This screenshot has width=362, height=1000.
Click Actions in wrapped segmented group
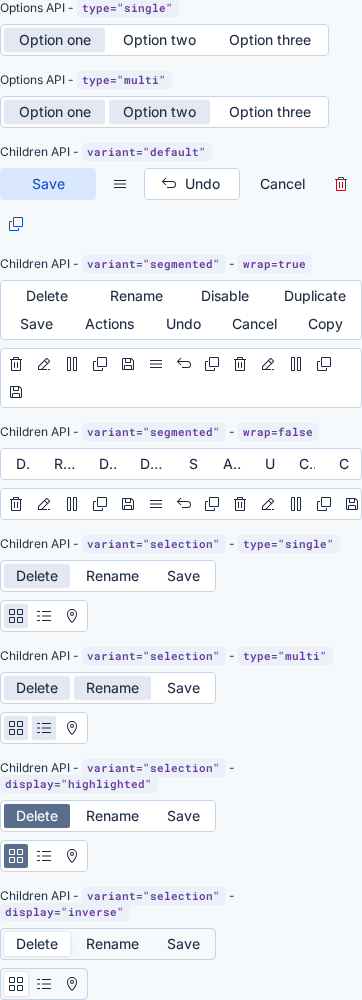(x=110, y=325)
